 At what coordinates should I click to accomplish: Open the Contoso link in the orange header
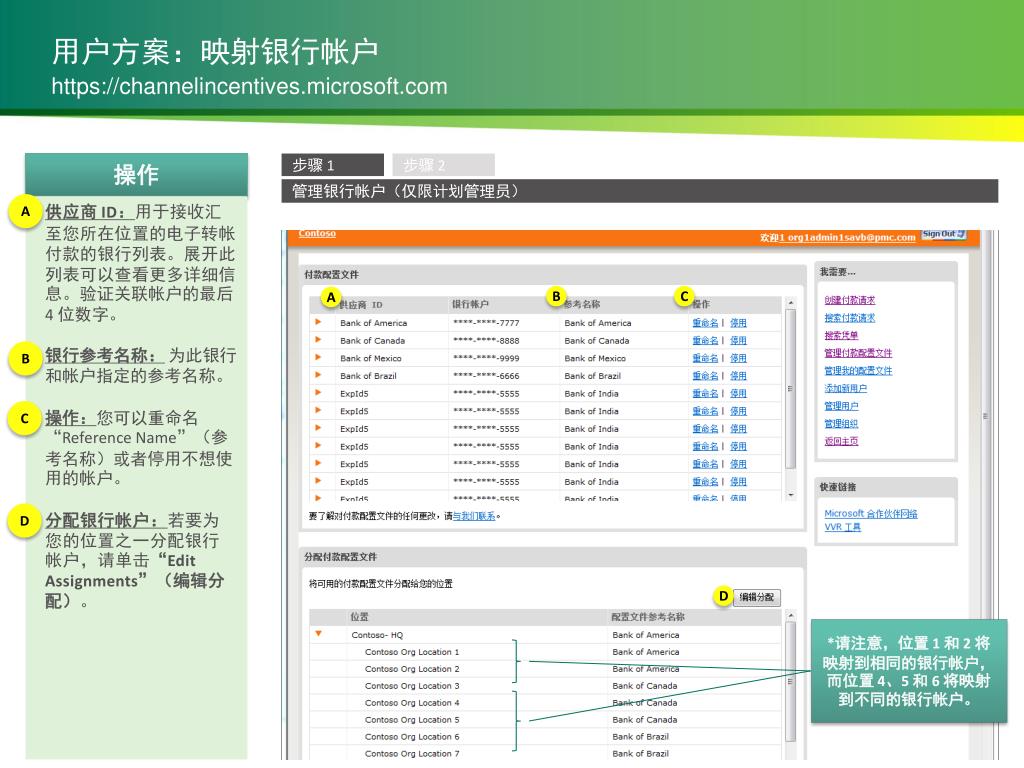317,234
